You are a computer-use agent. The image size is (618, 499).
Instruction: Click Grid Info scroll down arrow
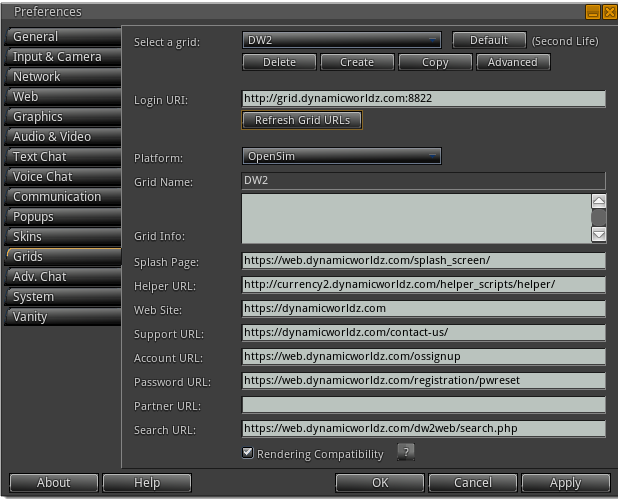(x=598, y=235)
